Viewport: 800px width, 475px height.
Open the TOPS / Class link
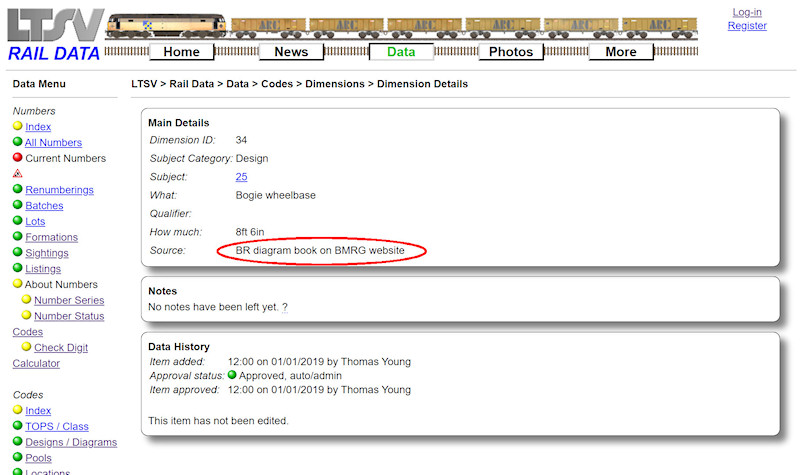tap(57, 427)
